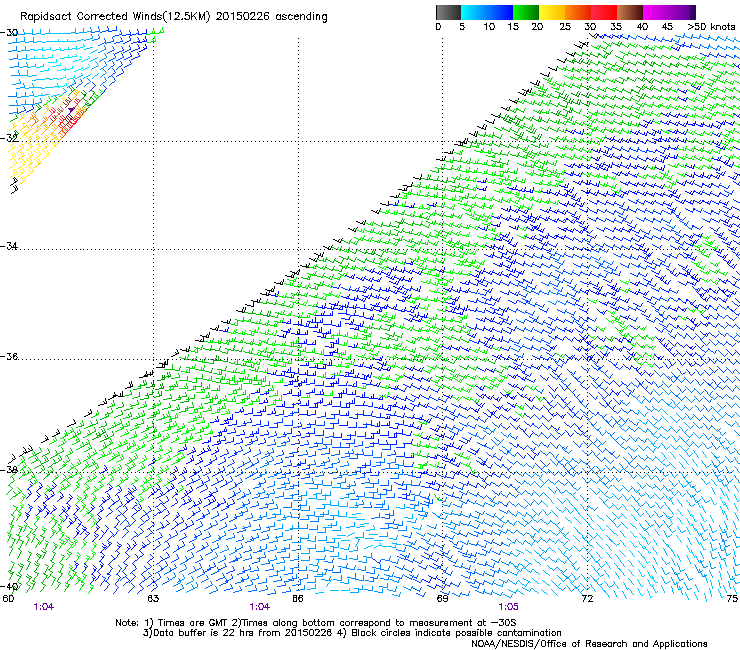The height and width of the screenshot is (650, 740).
Task: Select the blue 10-15 knots legend segment
Action: pyautogui.click(x=500, y=12)
